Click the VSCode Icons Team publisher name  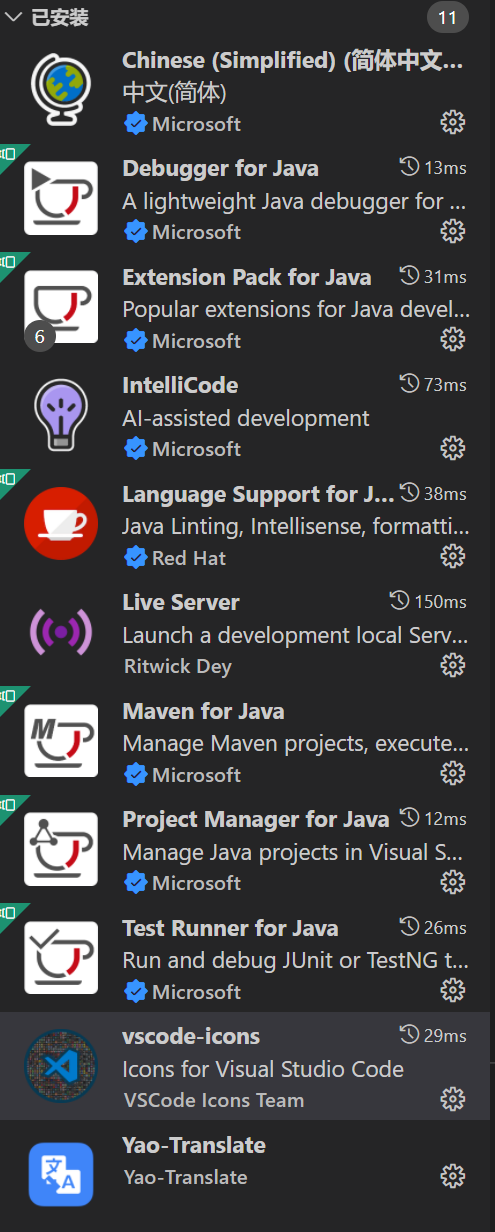pyautogui.click(x=213, y=1100)
